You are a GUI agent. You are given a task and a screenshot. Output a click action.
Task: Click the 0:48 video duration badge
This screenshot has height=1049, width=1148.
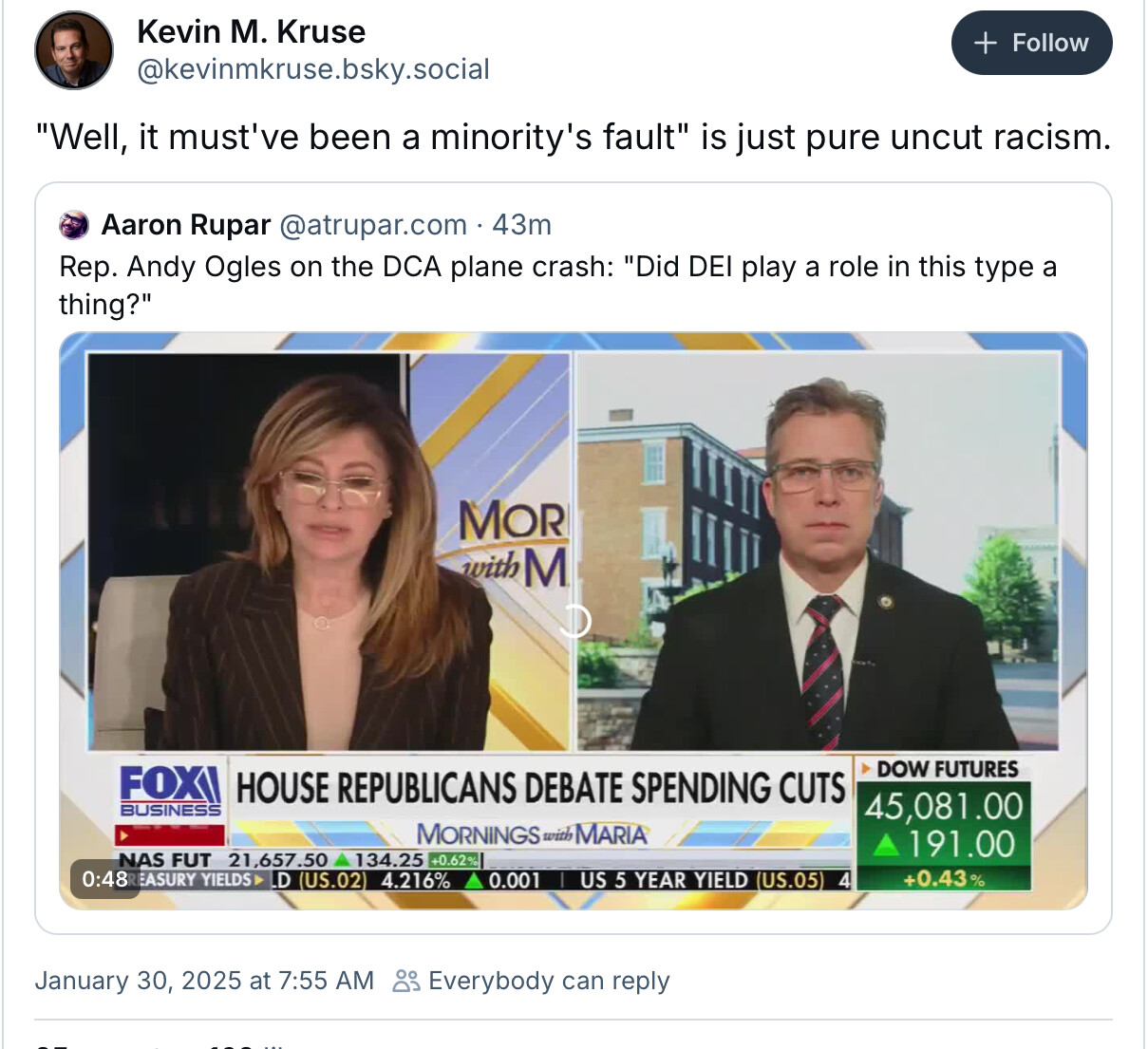coord(104,879)
